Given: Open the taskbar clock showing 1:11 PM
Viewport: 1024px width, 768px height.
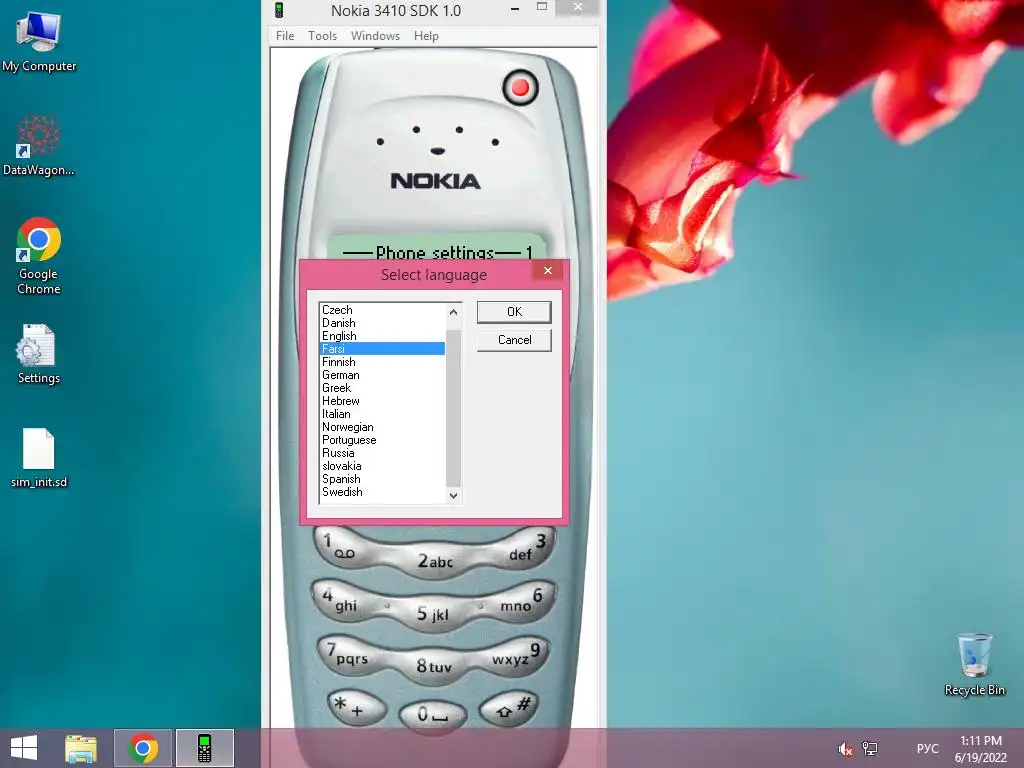Looking at the screenshot, I should coord(981,749).
